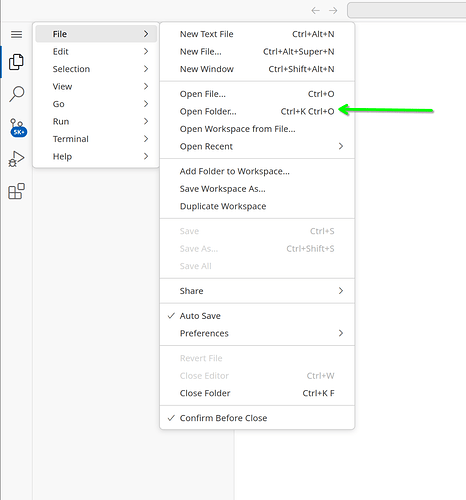Expand the Share submenu
Screen dimensions: 466x500
click(257, 291)
